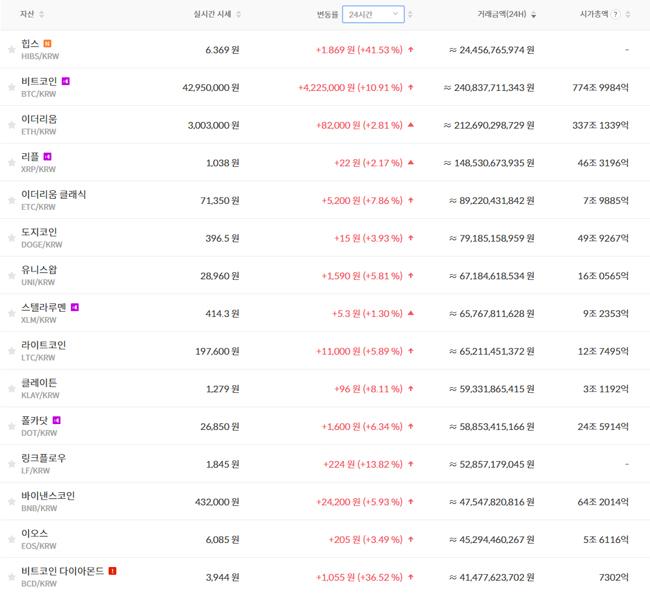Click the change +1,590 원 (+5.81 %)
Screen dimensions: 650x593
pyautogui.click(x=362, y=276)
